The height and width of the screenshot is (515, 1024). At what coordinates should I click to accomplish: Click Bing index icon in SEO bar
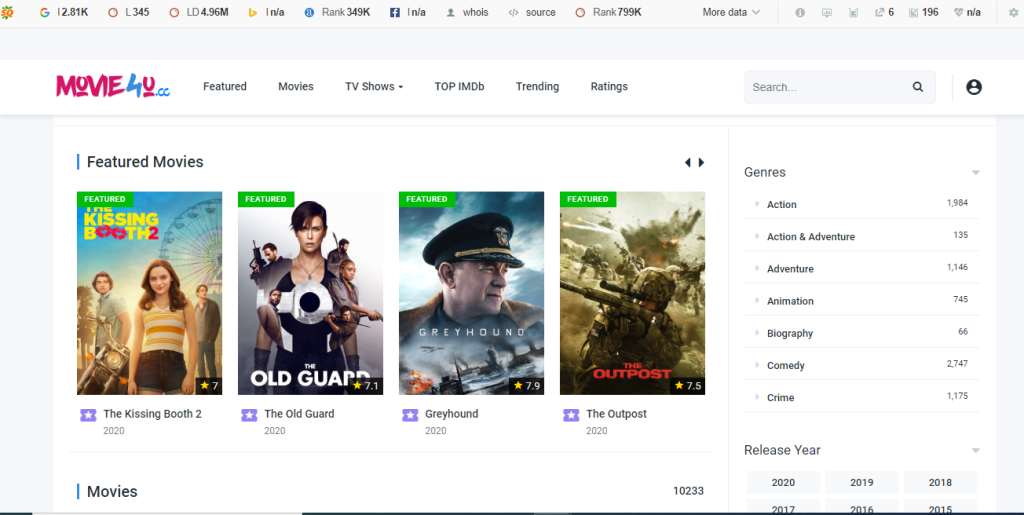253,12
